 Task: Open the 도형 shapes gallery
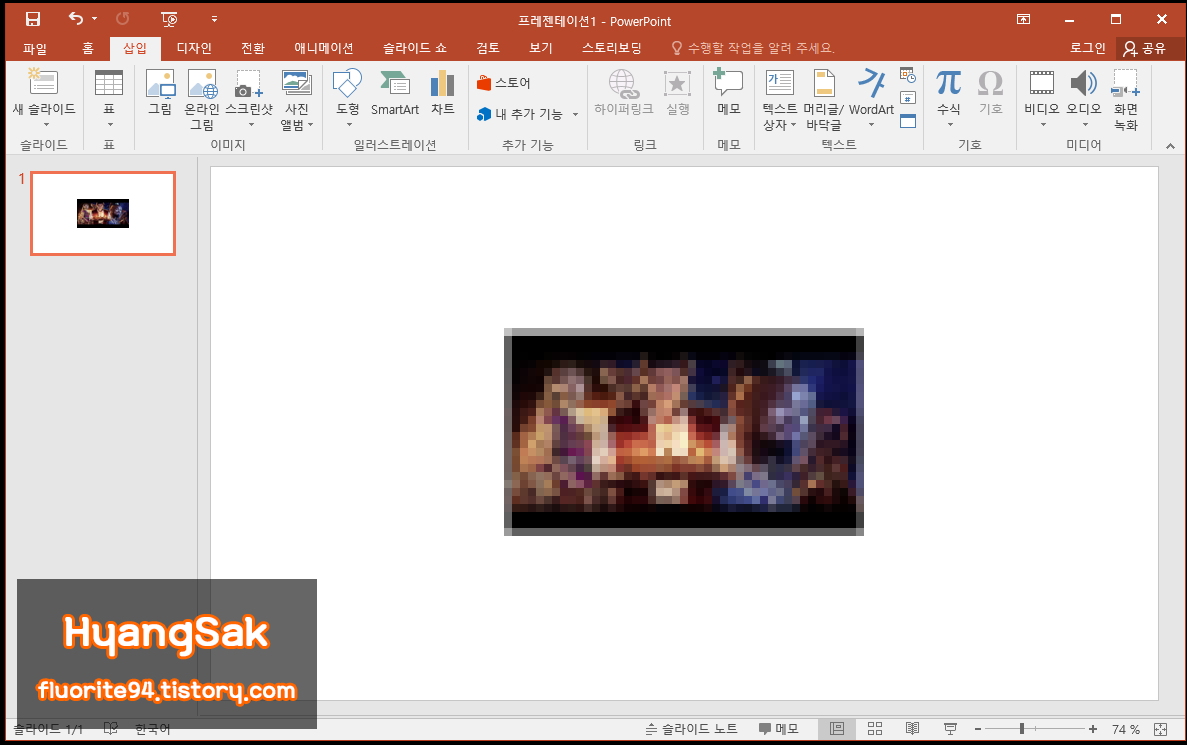[x=347, y=98]
